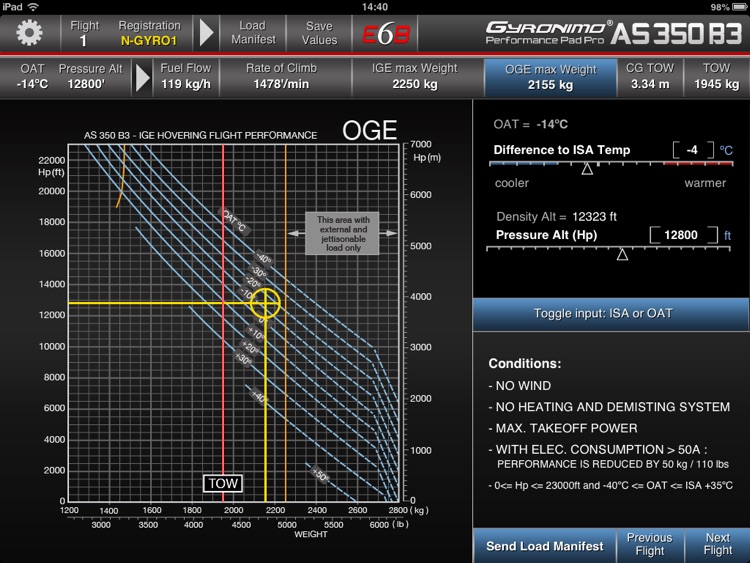
Task: Switch to OGE max Weight tab
Action: point(550,77)
